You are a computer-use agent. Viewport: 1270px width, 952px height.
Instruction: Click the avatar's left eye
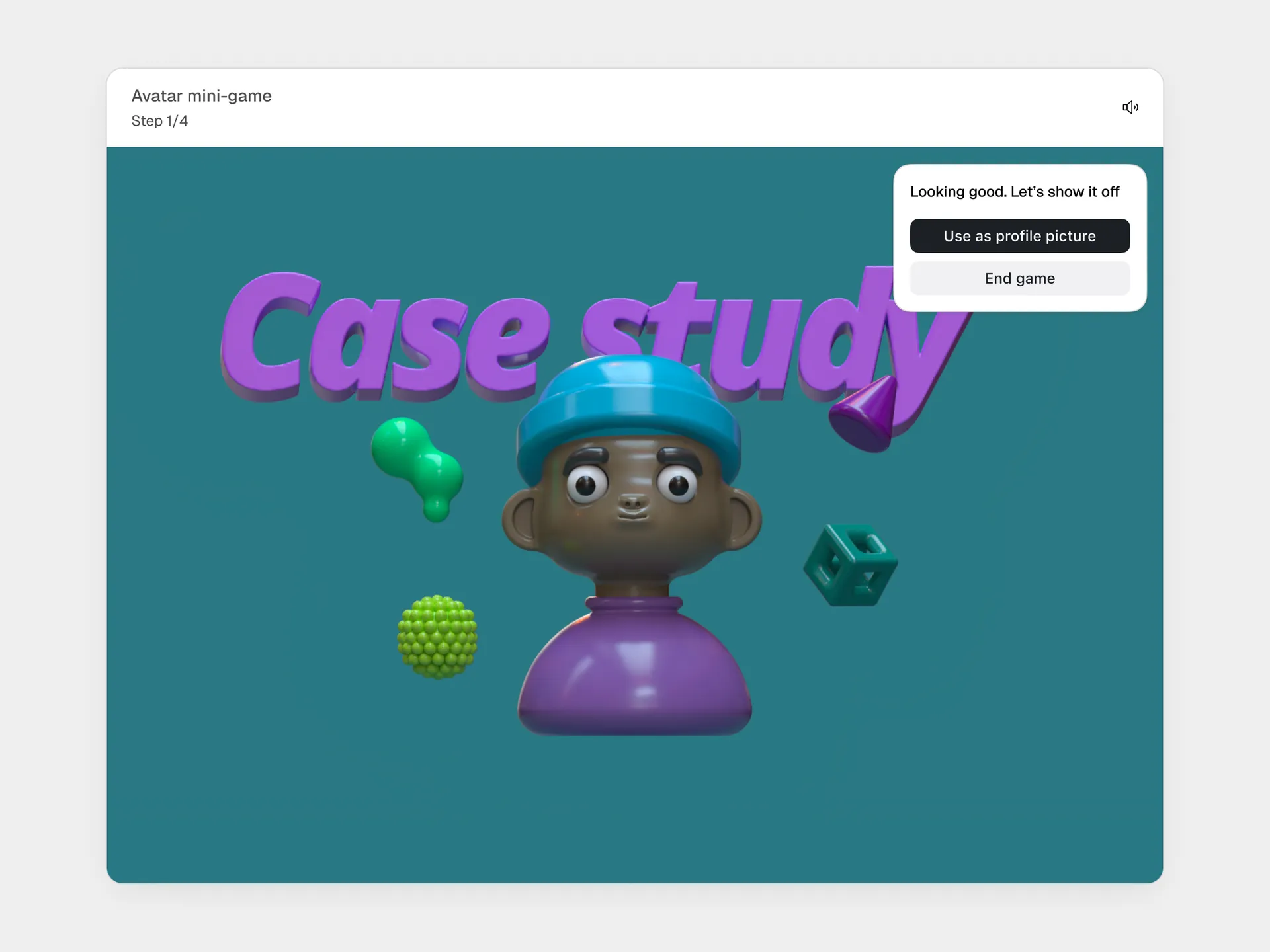point(586,485)
